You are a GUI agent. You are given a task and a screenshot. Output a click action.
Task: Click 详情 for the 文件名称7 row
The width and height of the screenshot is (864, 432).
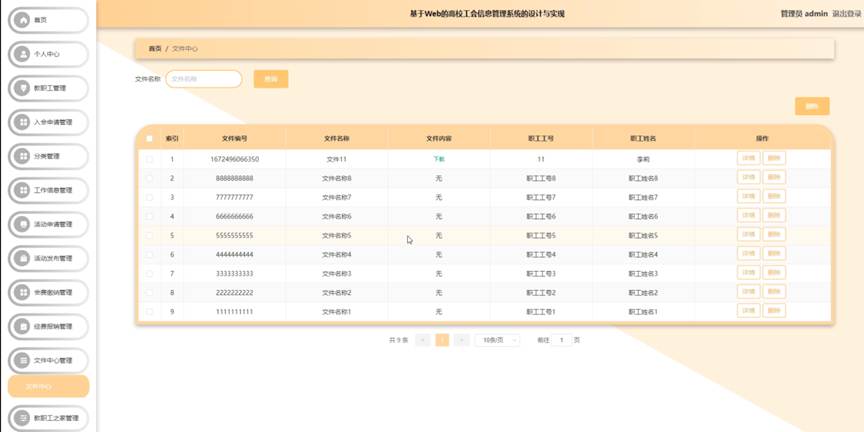[748, 196]
